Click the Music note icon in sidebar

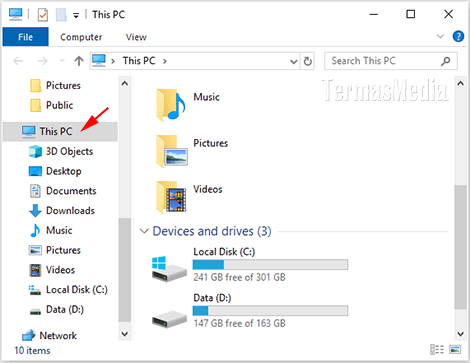click(35, 230)
